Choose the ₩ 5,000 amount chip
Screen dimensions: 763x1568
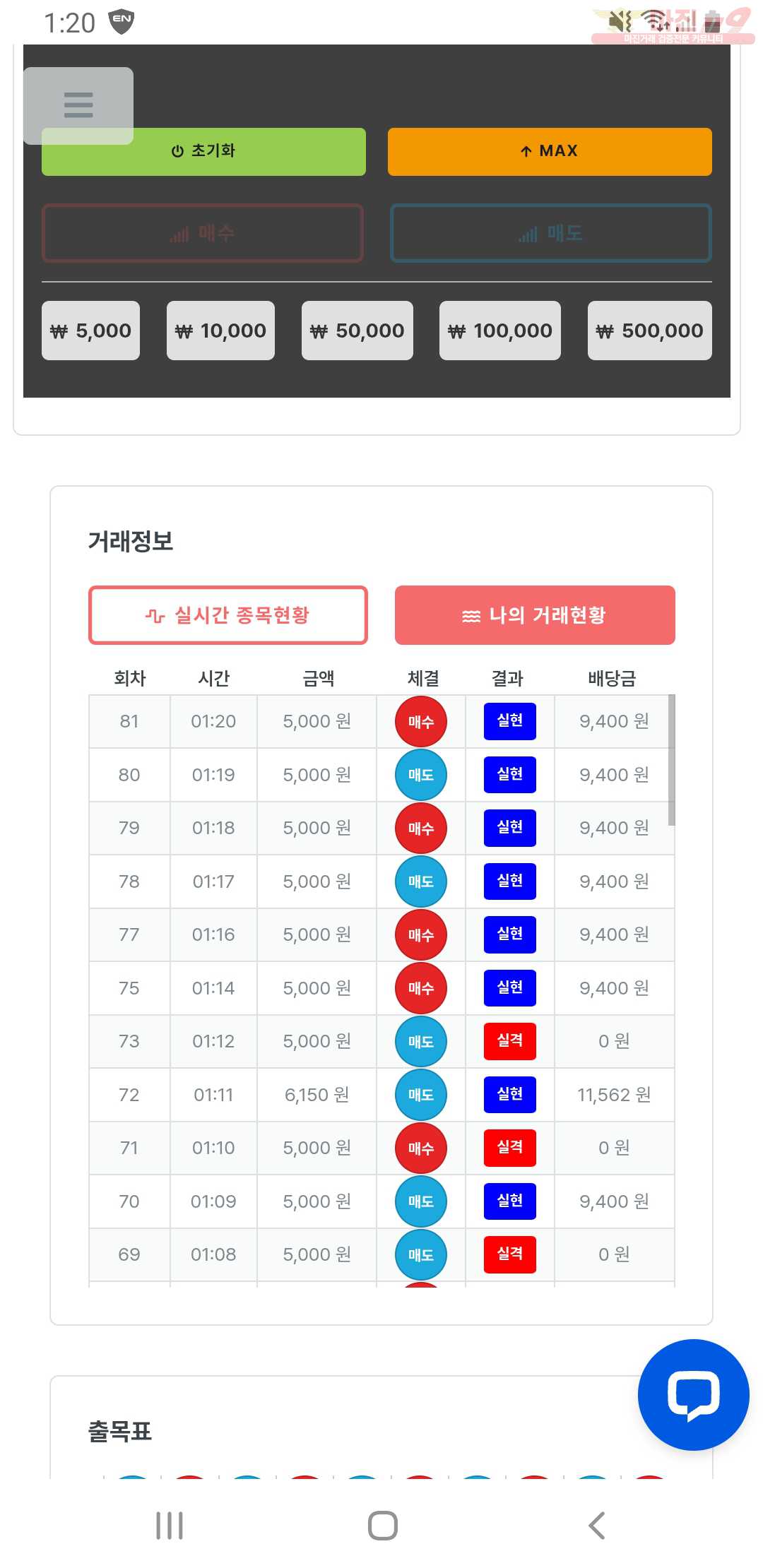click(91, 331)
